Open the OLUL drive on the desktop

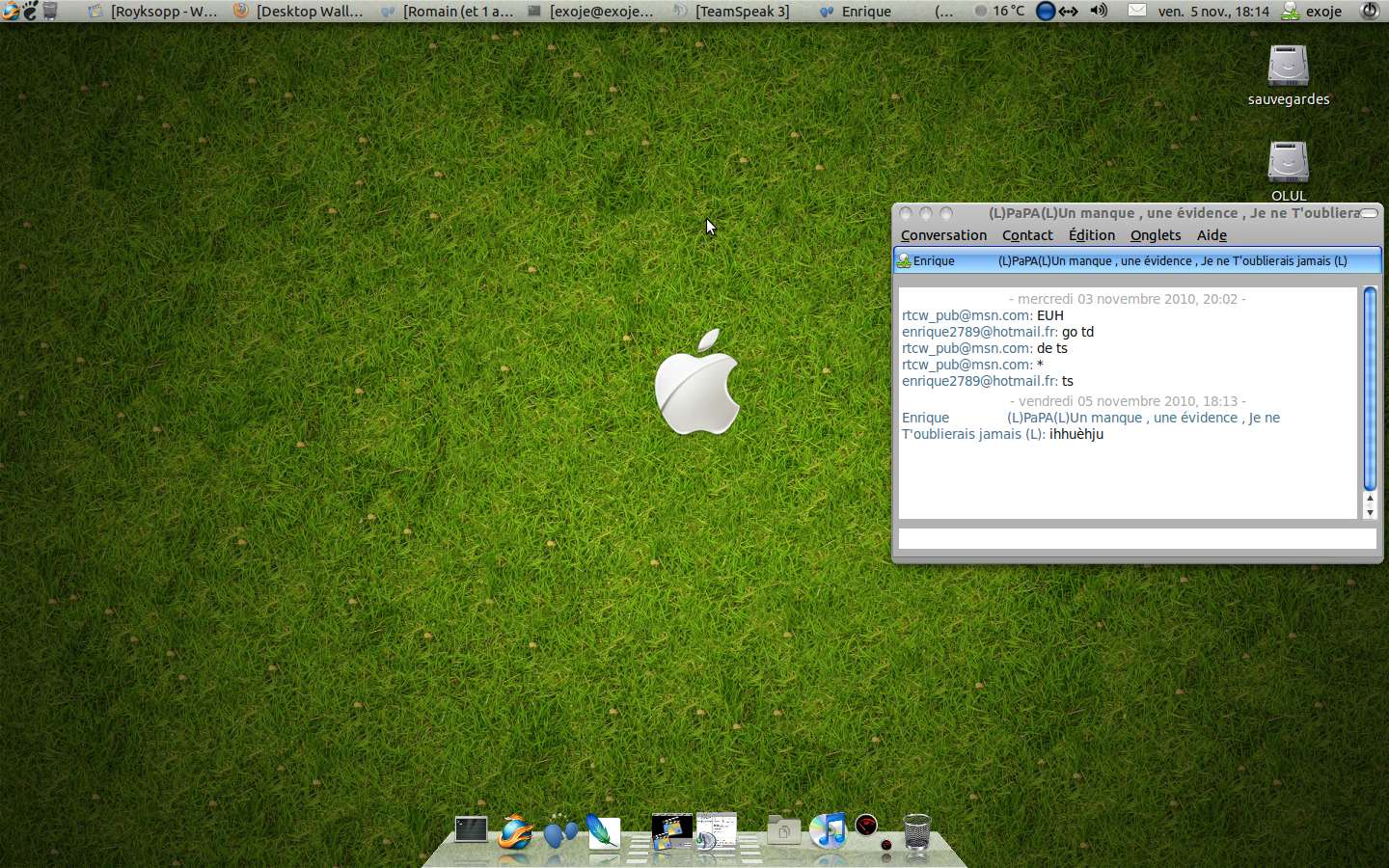[1288, 171]
